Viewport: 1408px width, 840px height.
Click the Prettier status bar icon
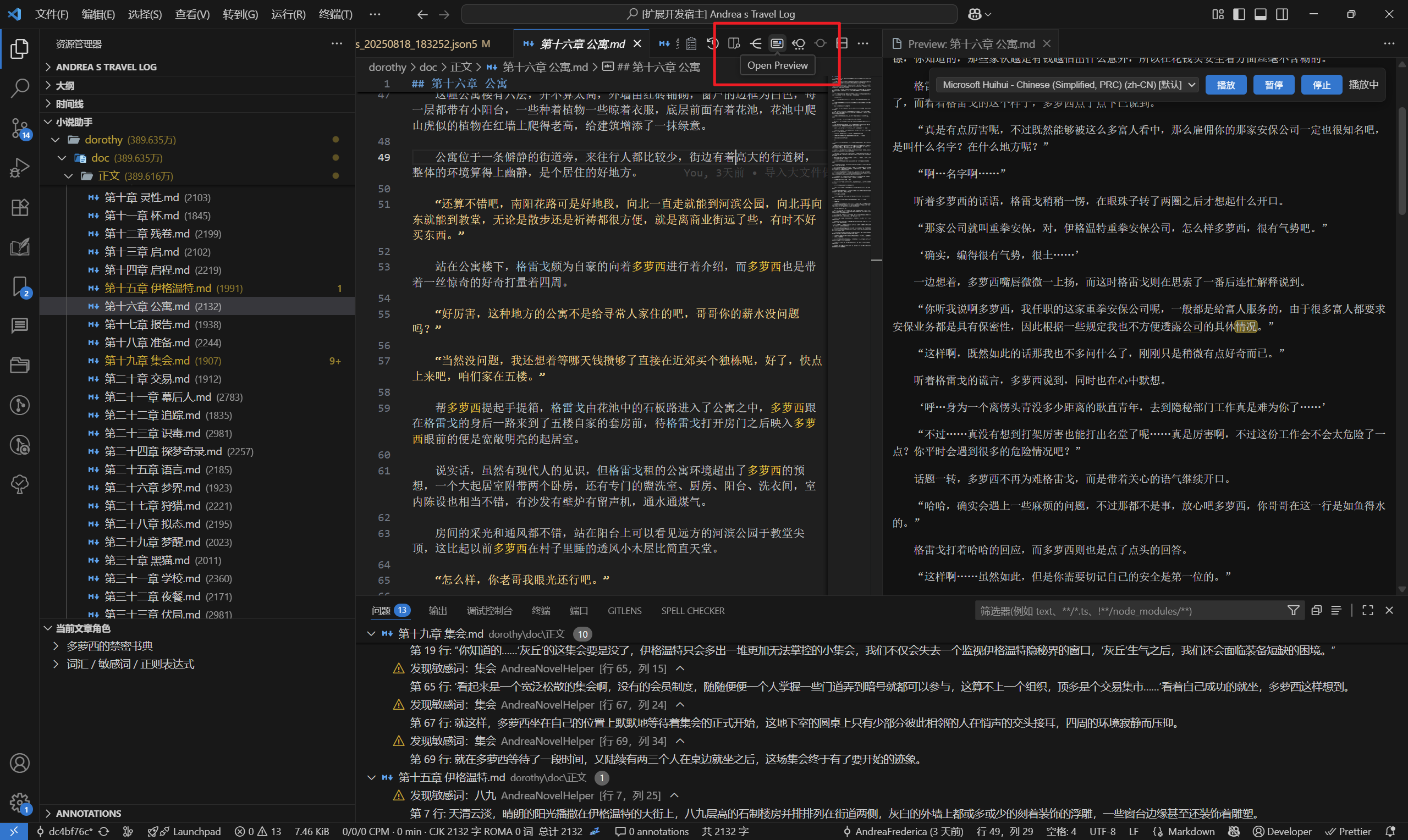[x=1348, y=831]
